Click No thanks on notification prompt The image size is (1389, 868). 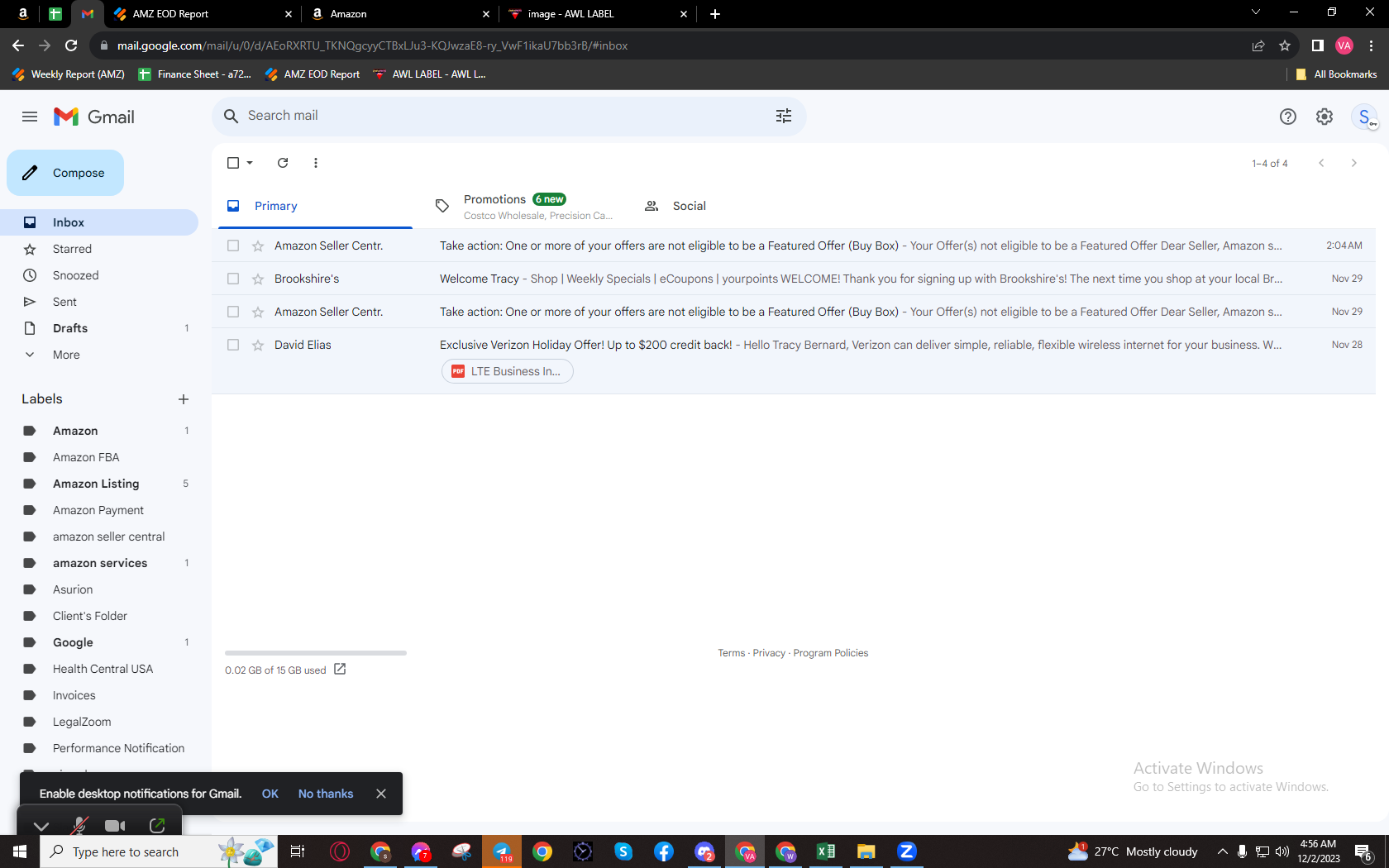pyautogui.click(x=326, y=794)
